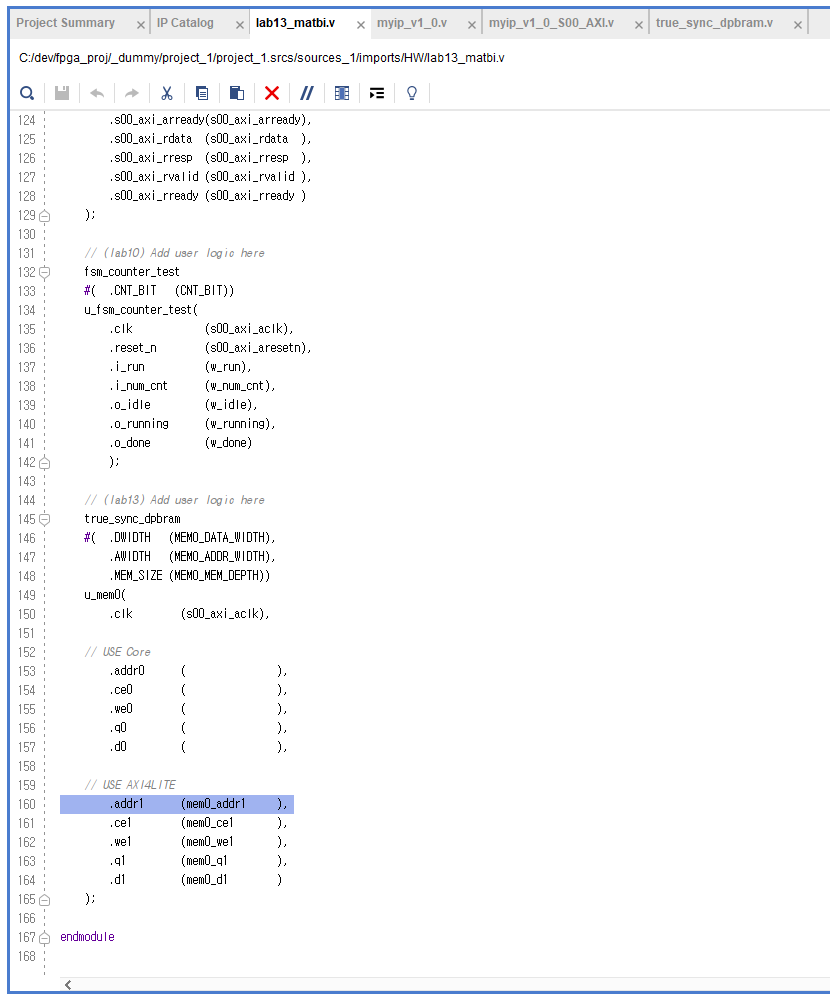
Task: Open the myip_v1_0_S00_AXI.v tab
Action: (552, 23)
